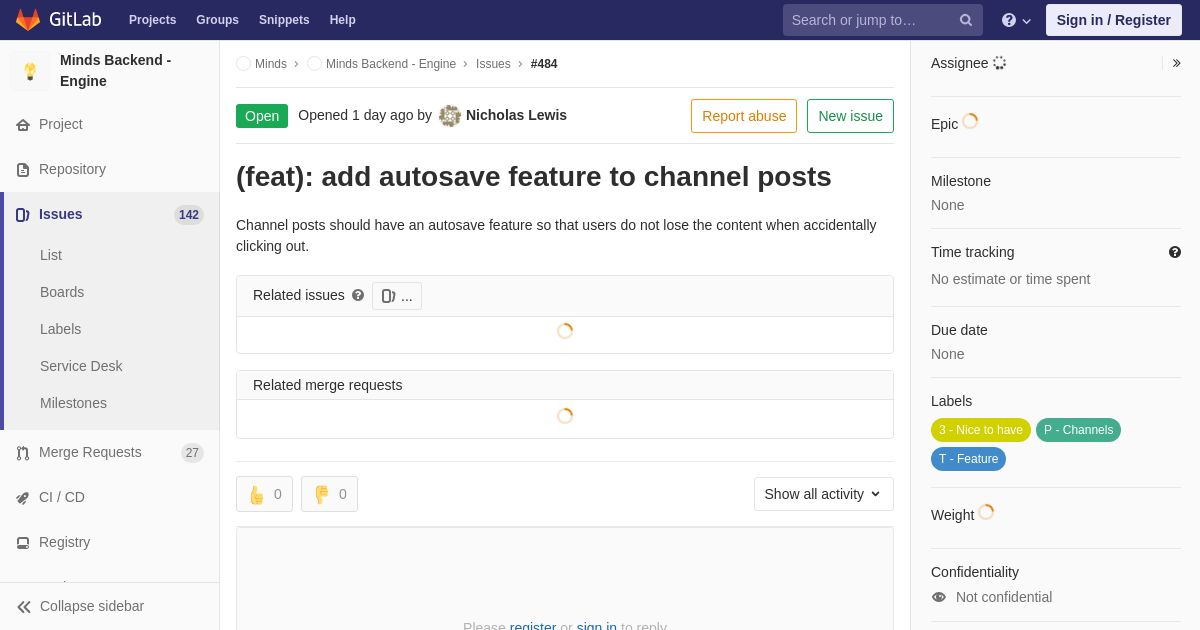Click the P - Channels label
The width and height of the screenshot is (1200, 630).
pyautogui.click(x=1078, y=430)
